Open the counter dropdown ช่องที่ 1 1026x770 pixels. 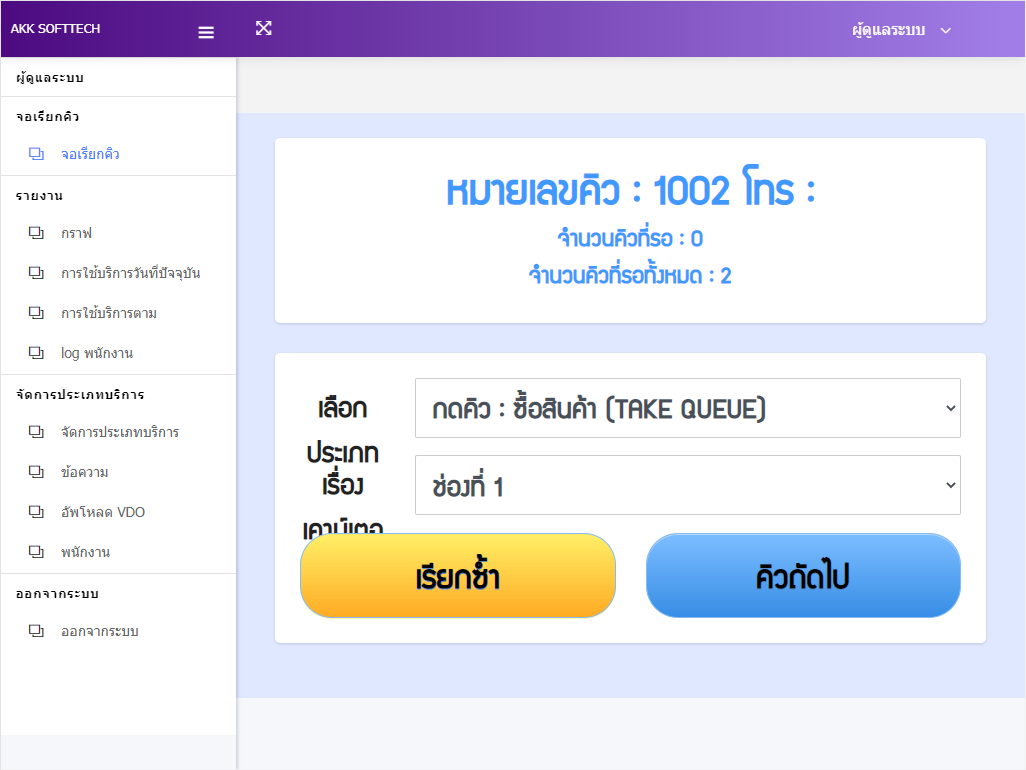tap(687, 486)
